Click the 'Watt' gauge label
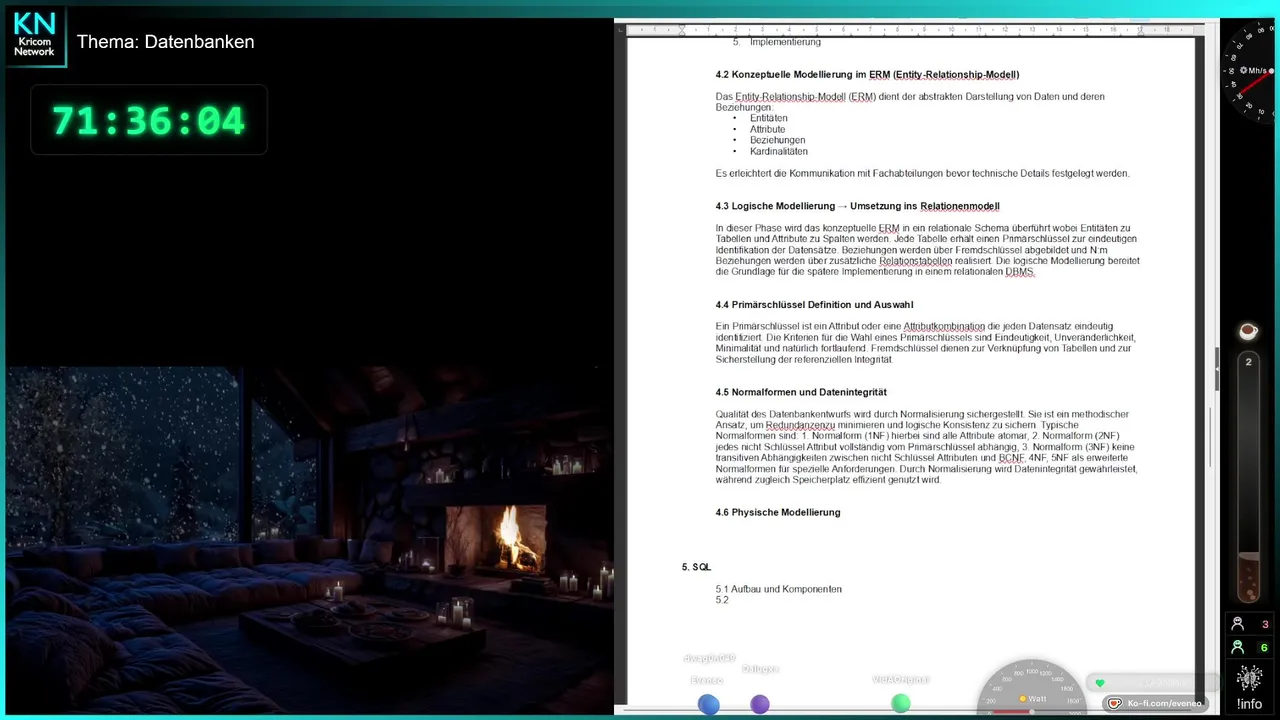 click(x=1037, y=699)
